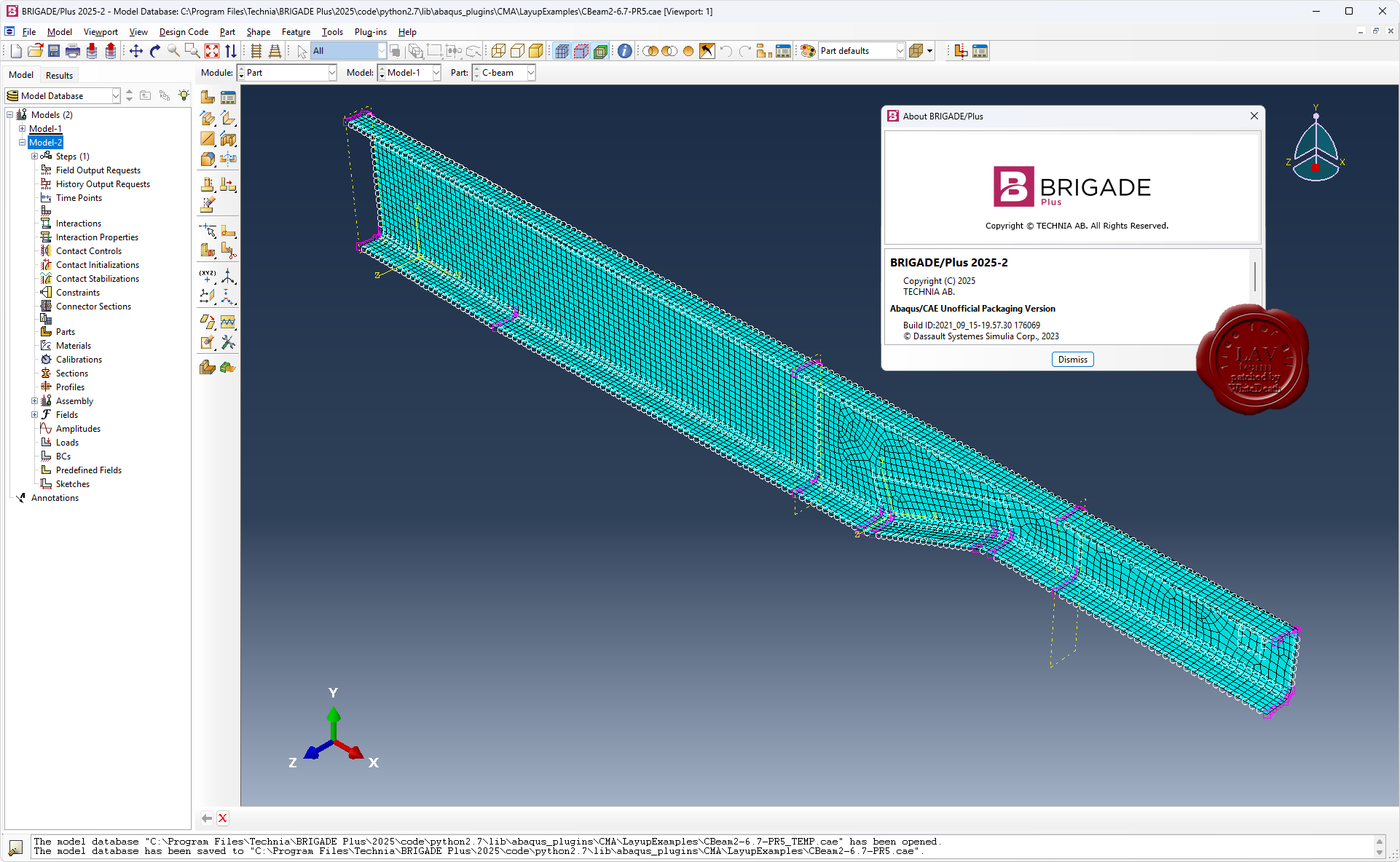
Task: Click the back arrow in prompt area
Action: pos(207,818)
